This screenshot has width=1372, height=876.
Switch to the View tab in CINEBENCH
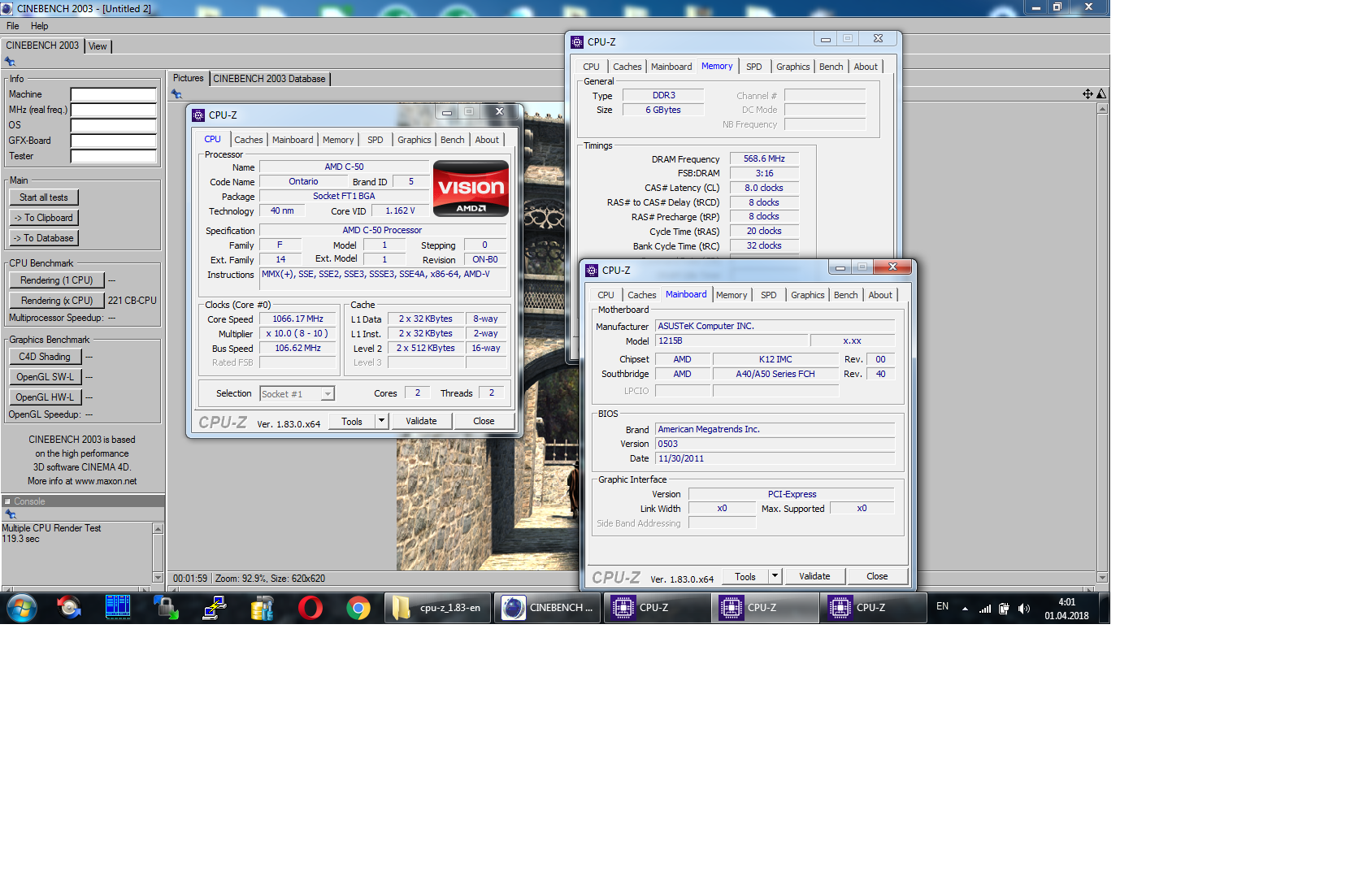click(98, 46)
